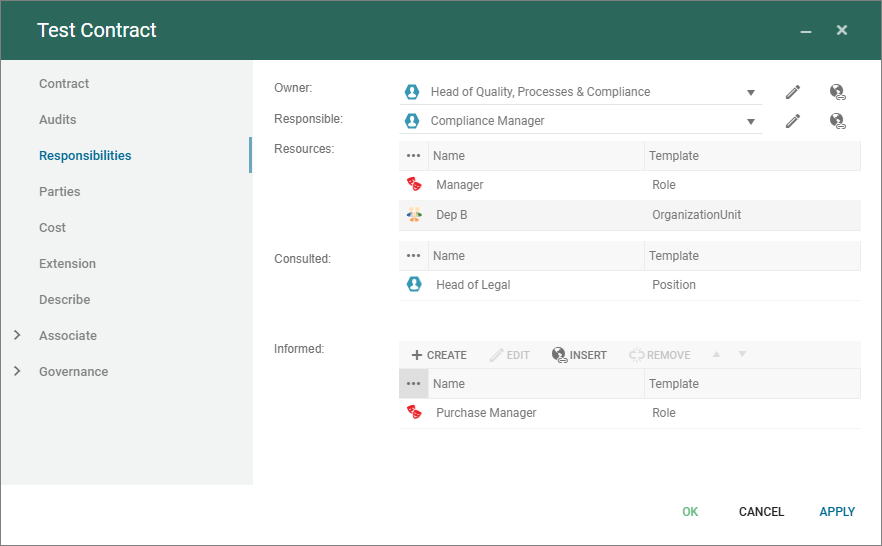Click the Create button in Informed toolbar
The width and height of the screenshot is (882, 546).
[439, 355]
